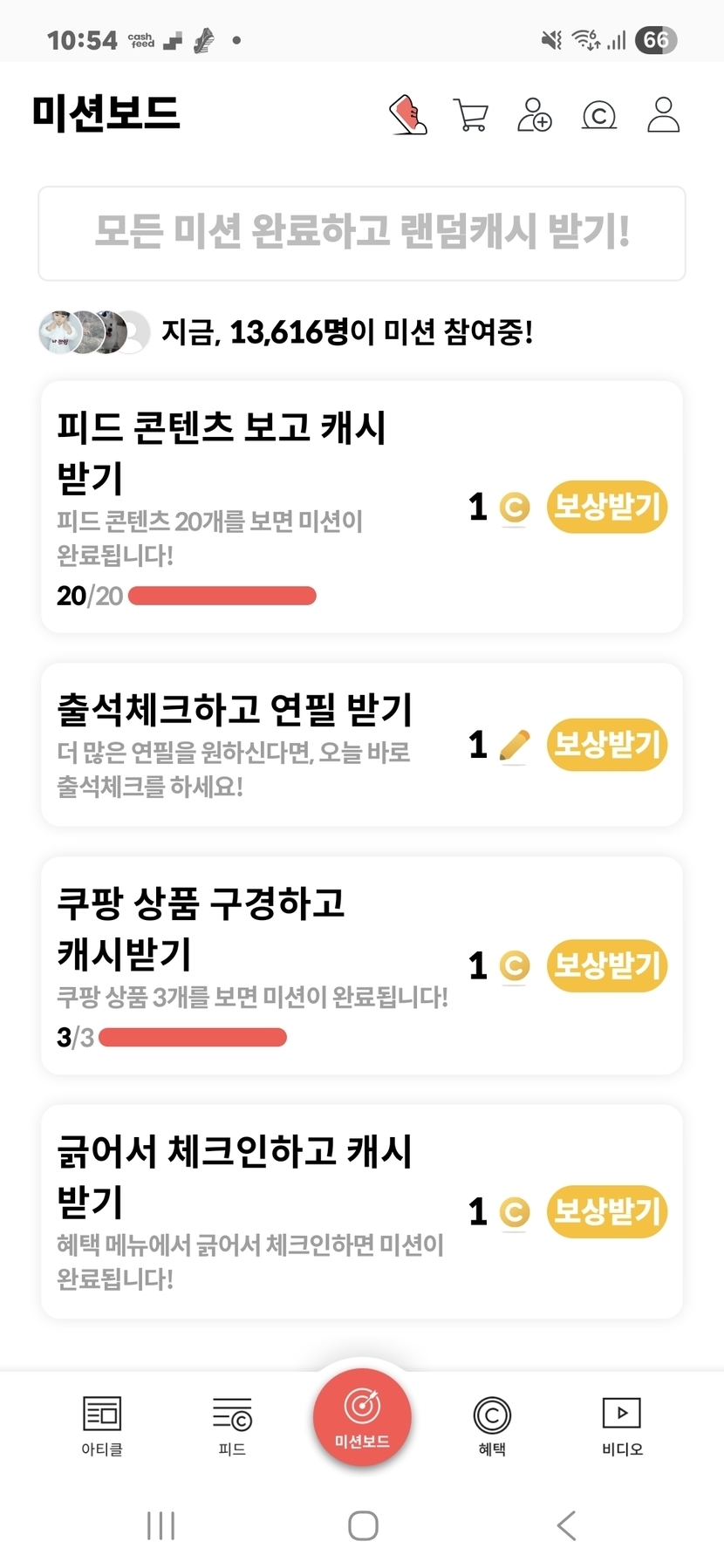Open the user profile icon

click(x=663, y=114)
